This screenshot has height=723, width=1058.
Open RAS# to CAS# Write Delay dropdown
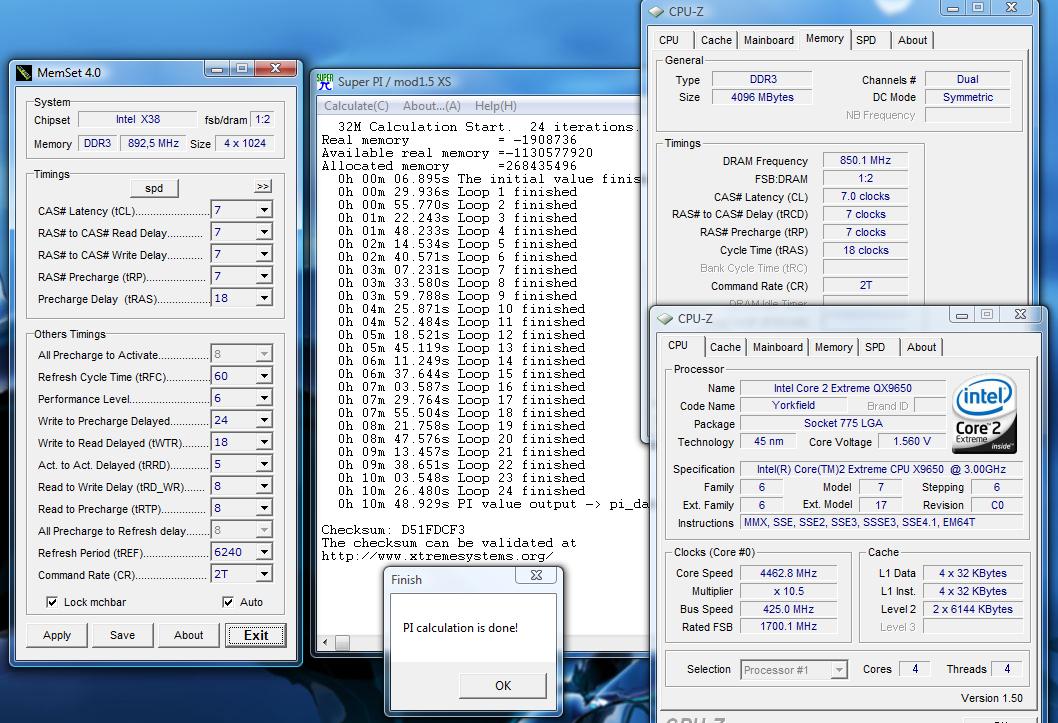click(264, 254)
